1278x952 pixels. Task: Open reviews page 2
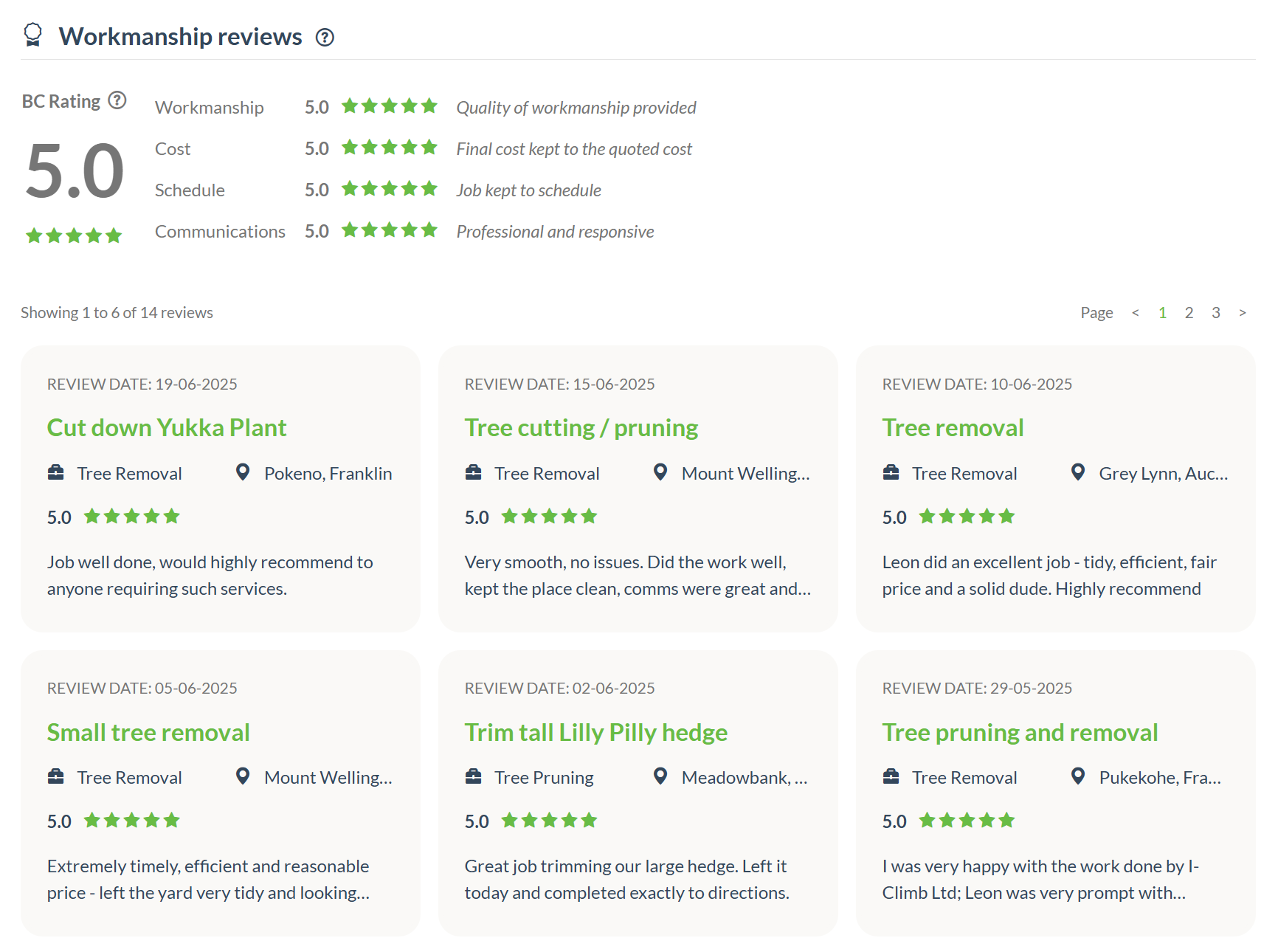tap(1189, 313)
